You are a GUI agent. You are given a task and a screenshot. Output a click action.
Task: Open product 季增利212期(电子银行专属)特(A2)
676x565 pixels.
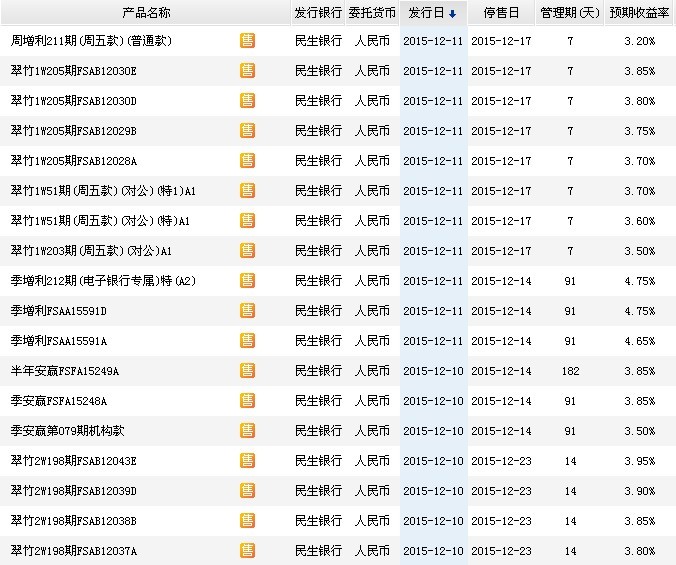click(x=103, y=281)
